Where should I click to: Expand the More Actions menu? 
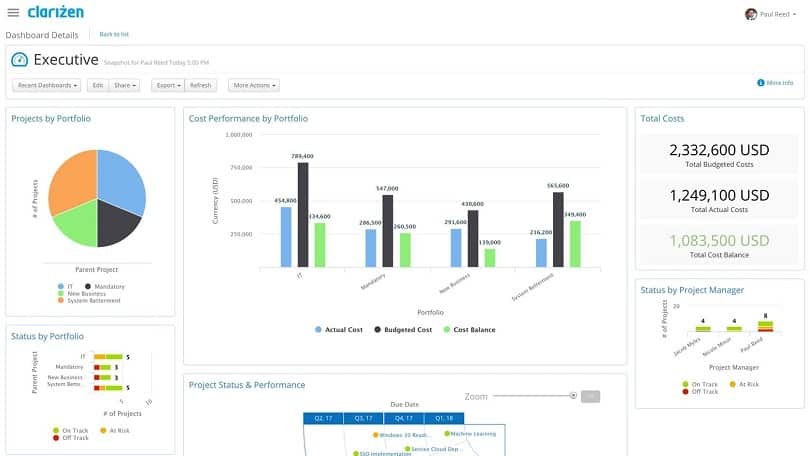click(x=254, y=85)
